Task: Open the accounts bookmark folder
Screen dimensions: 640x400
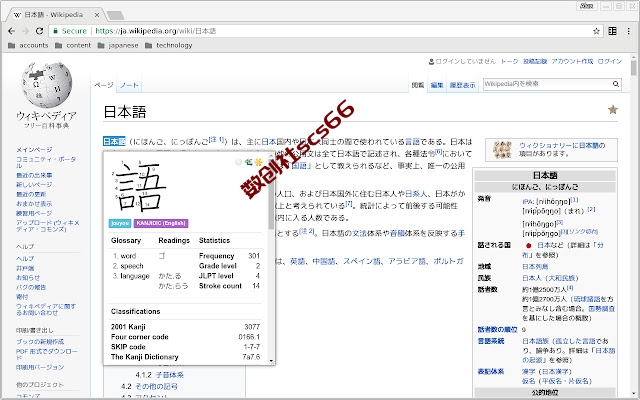Action: [28, 45]
